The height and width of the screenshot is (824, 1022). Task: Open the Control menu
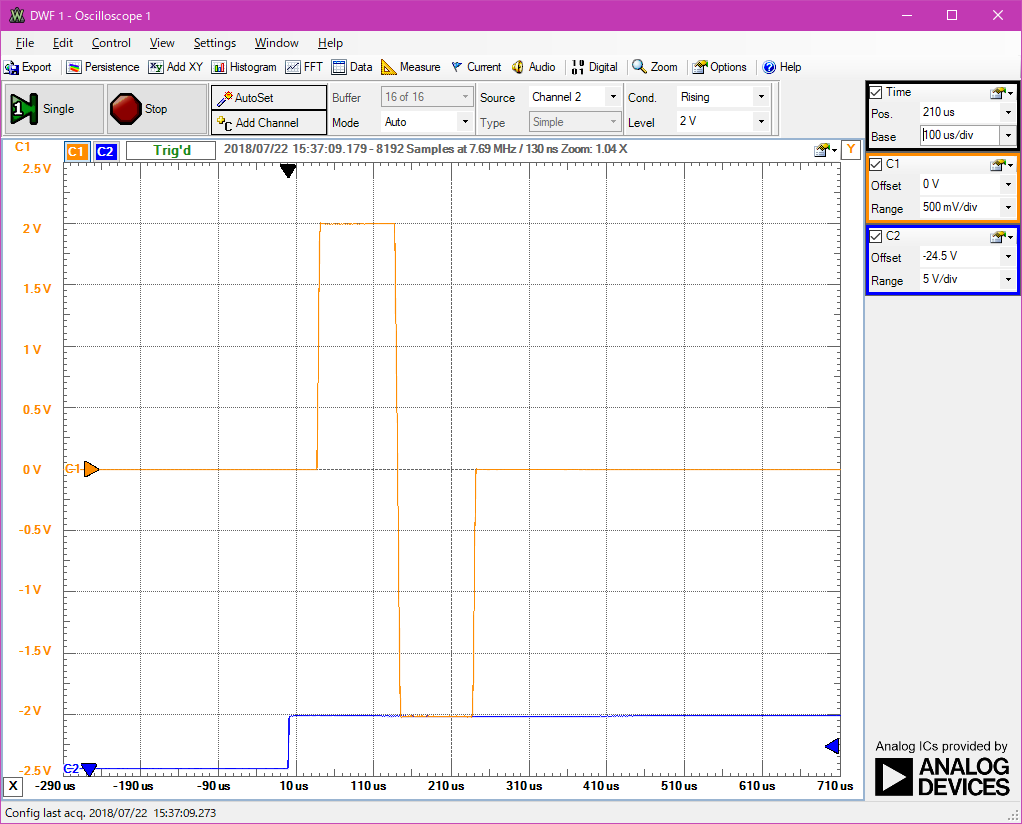tap(111, 43)
